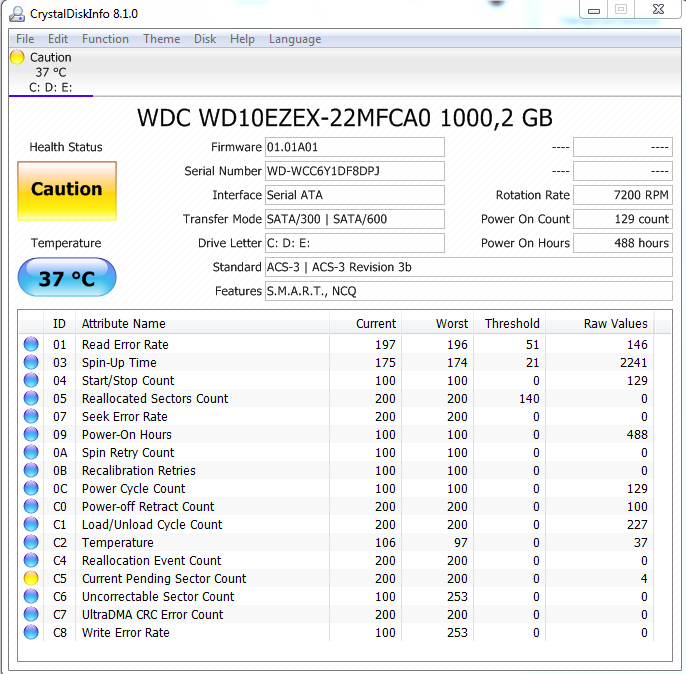Viewport: 686px width, 674px height.
Task: Select the Read Error Rate attribute name
Action: (125, 345)
